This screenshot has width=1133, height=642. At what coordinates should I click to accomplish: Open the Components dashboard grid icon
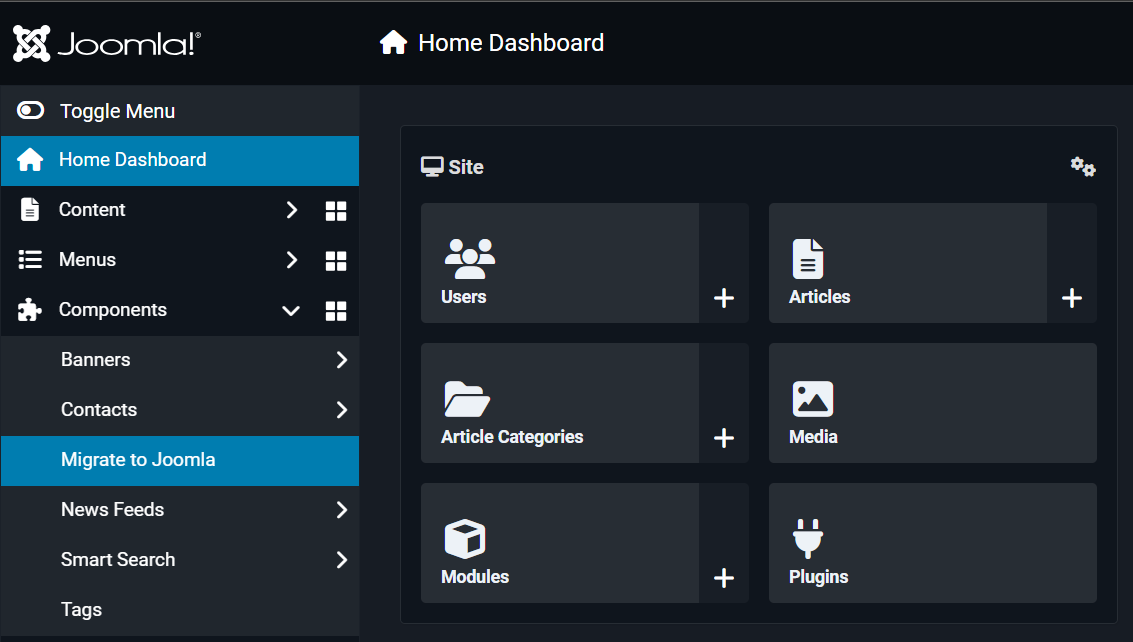point(336,311)
